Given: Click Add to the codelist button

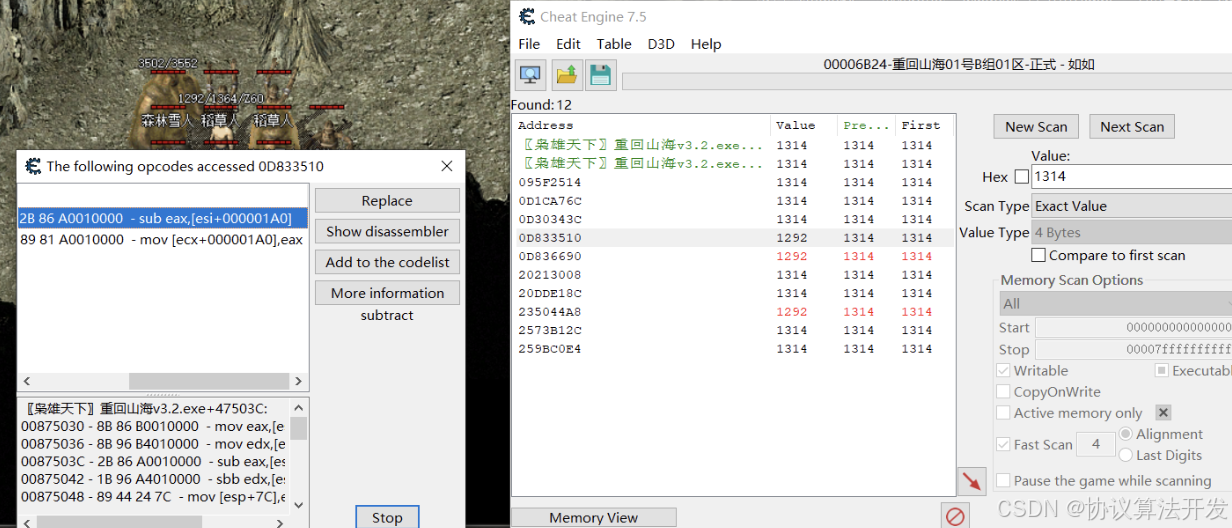Looking at the screenshot, I should (x=387, y=262).
